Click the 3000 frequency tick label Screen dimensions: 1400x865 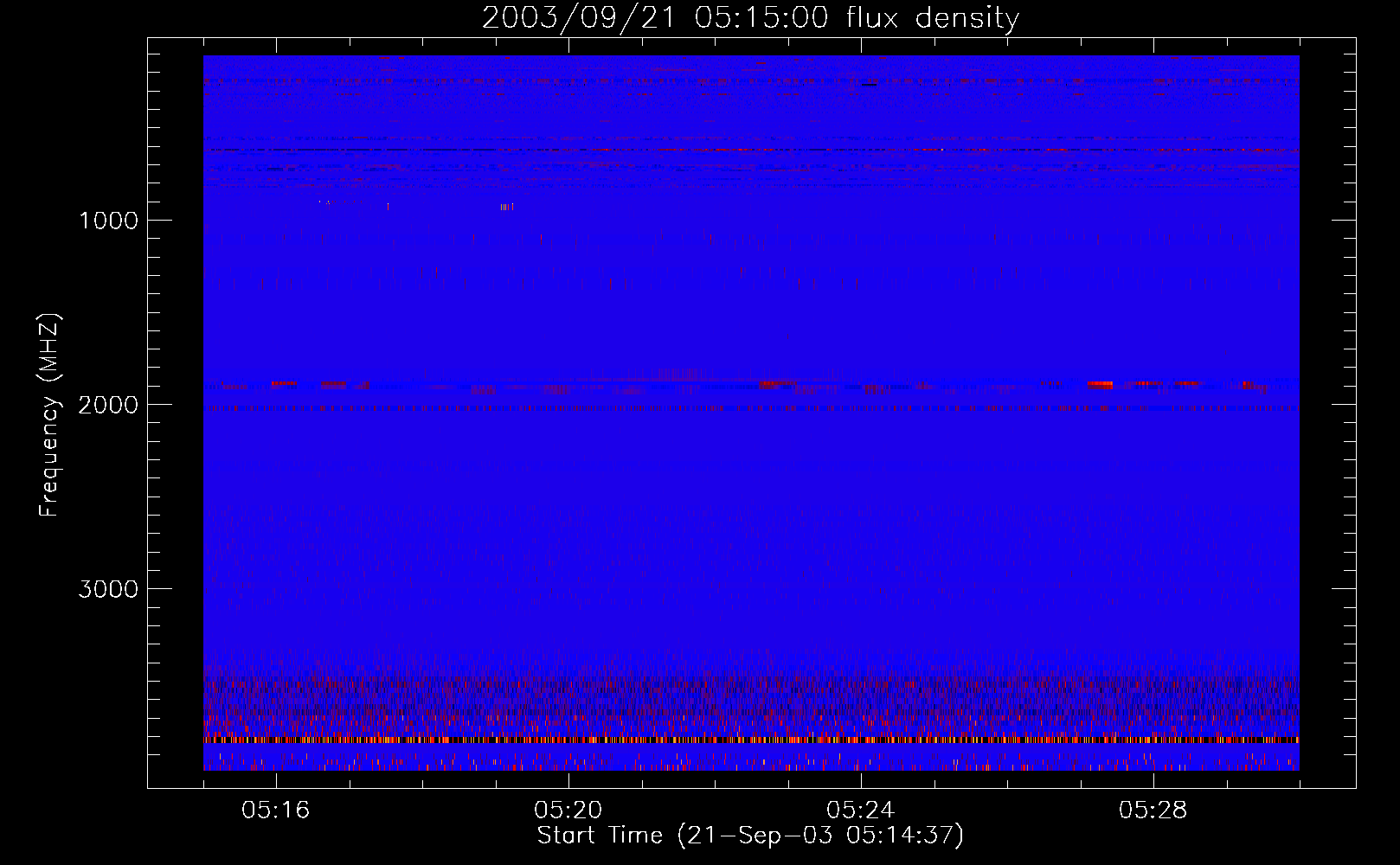click(108, 589)
